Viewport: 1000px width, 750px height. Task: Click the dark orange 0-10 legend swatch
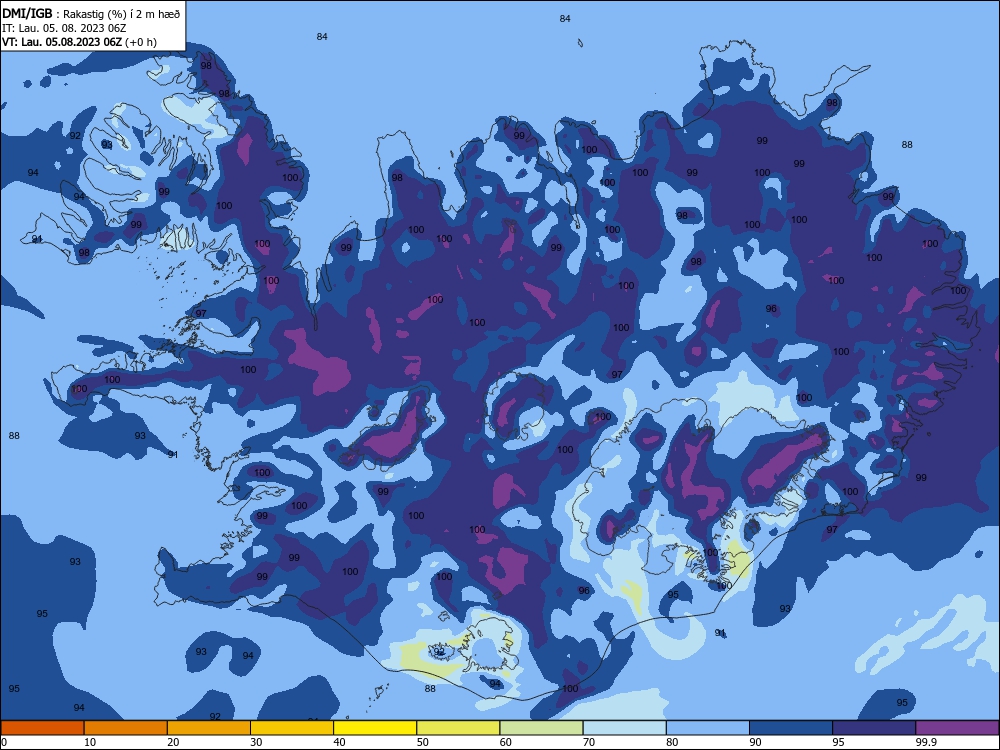tap(42, 728)
